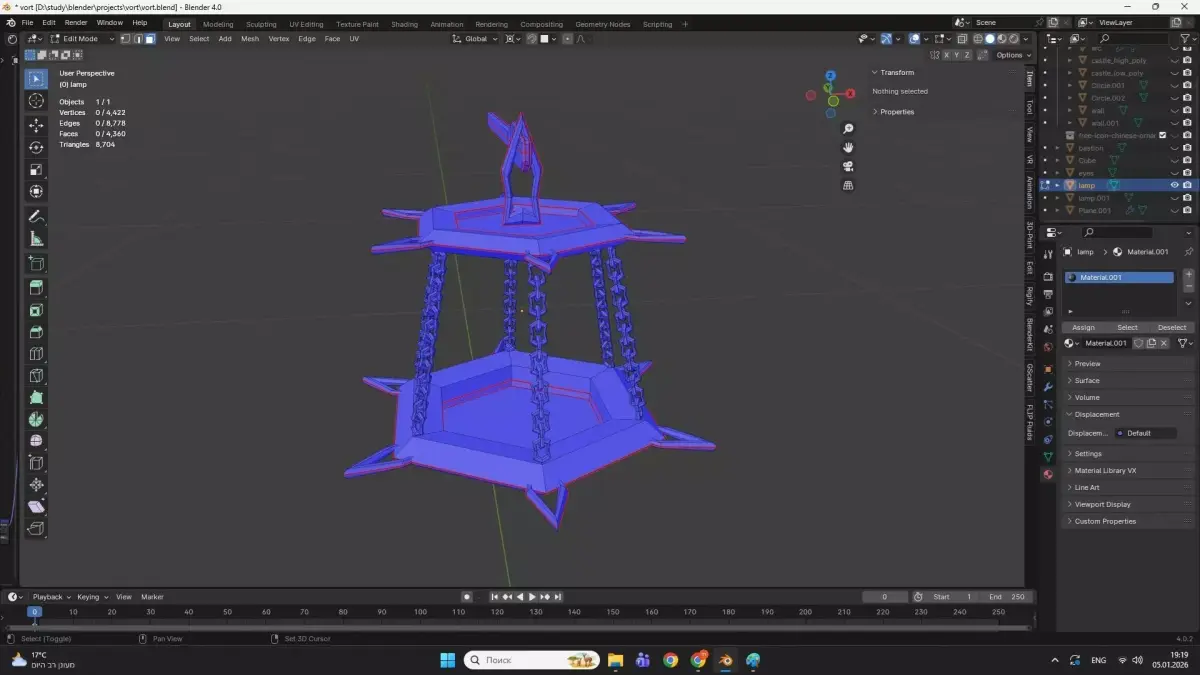This screenshot has width=1200, height=675.
Task: Click the timeline play forward button
Action: [x=532, y=597]
